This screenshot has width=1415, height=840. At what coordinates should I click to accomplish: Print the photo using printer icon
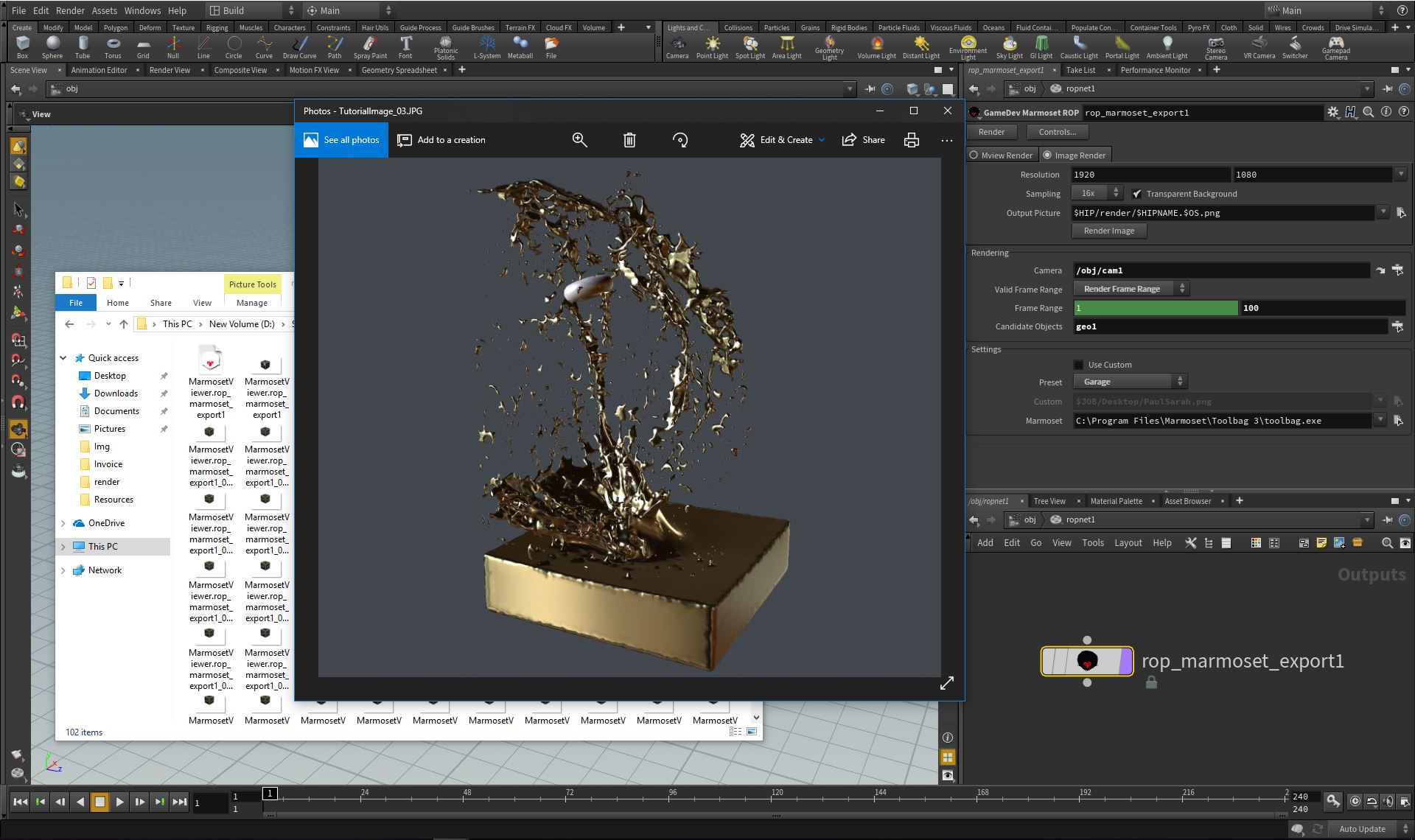tap(912, 140)
